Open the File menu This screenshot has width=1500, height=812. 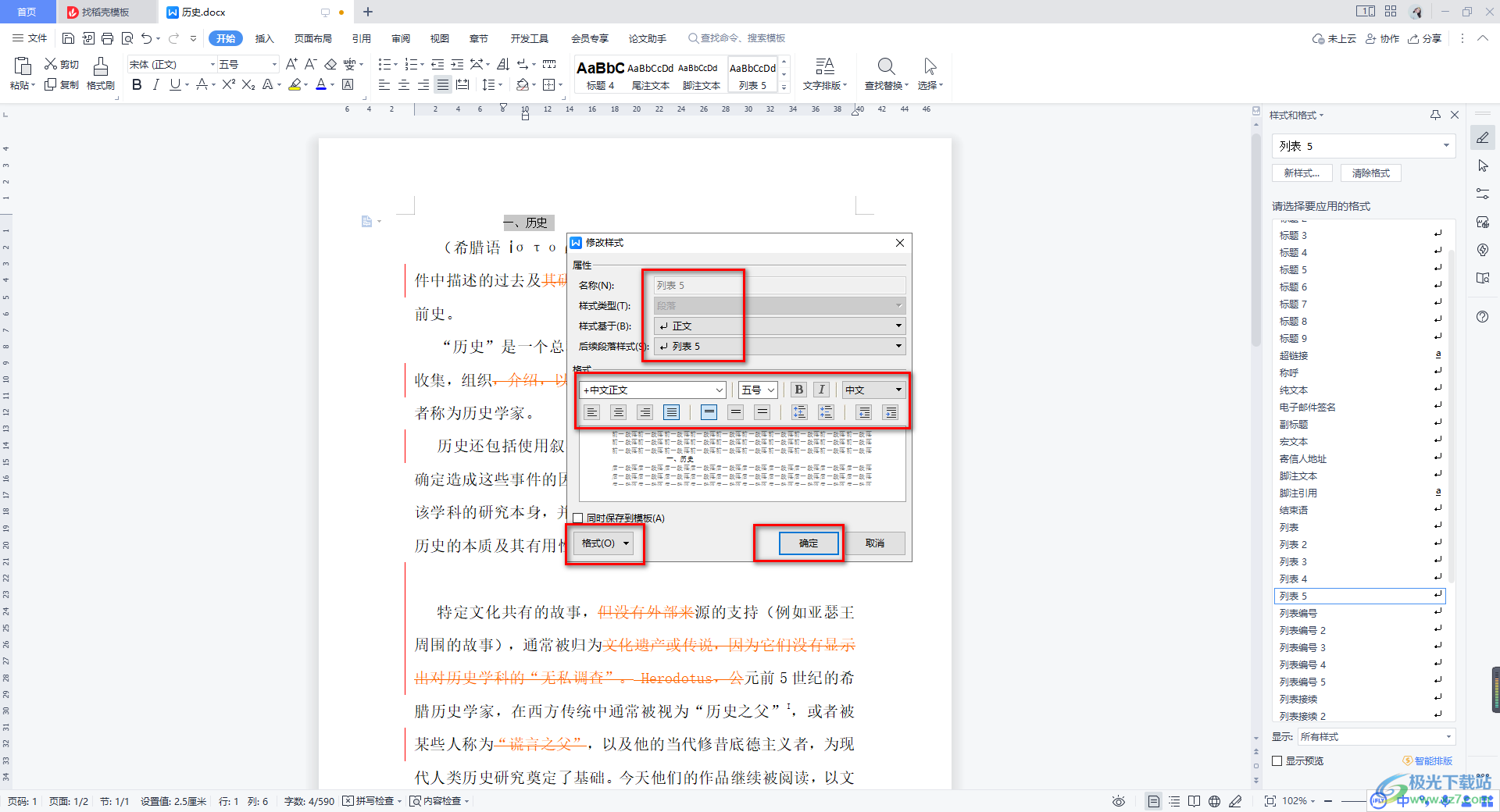[30, 38]
